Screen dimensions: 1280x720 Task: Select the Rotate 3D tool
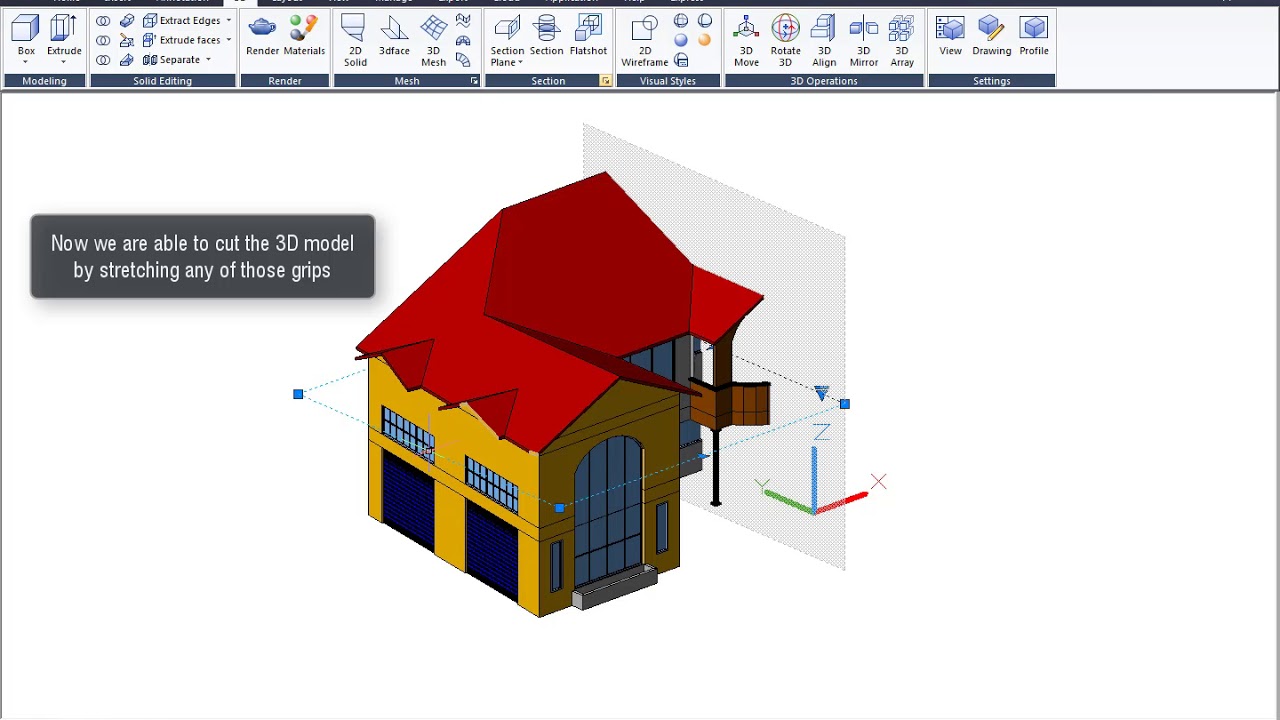click(785, 40)
